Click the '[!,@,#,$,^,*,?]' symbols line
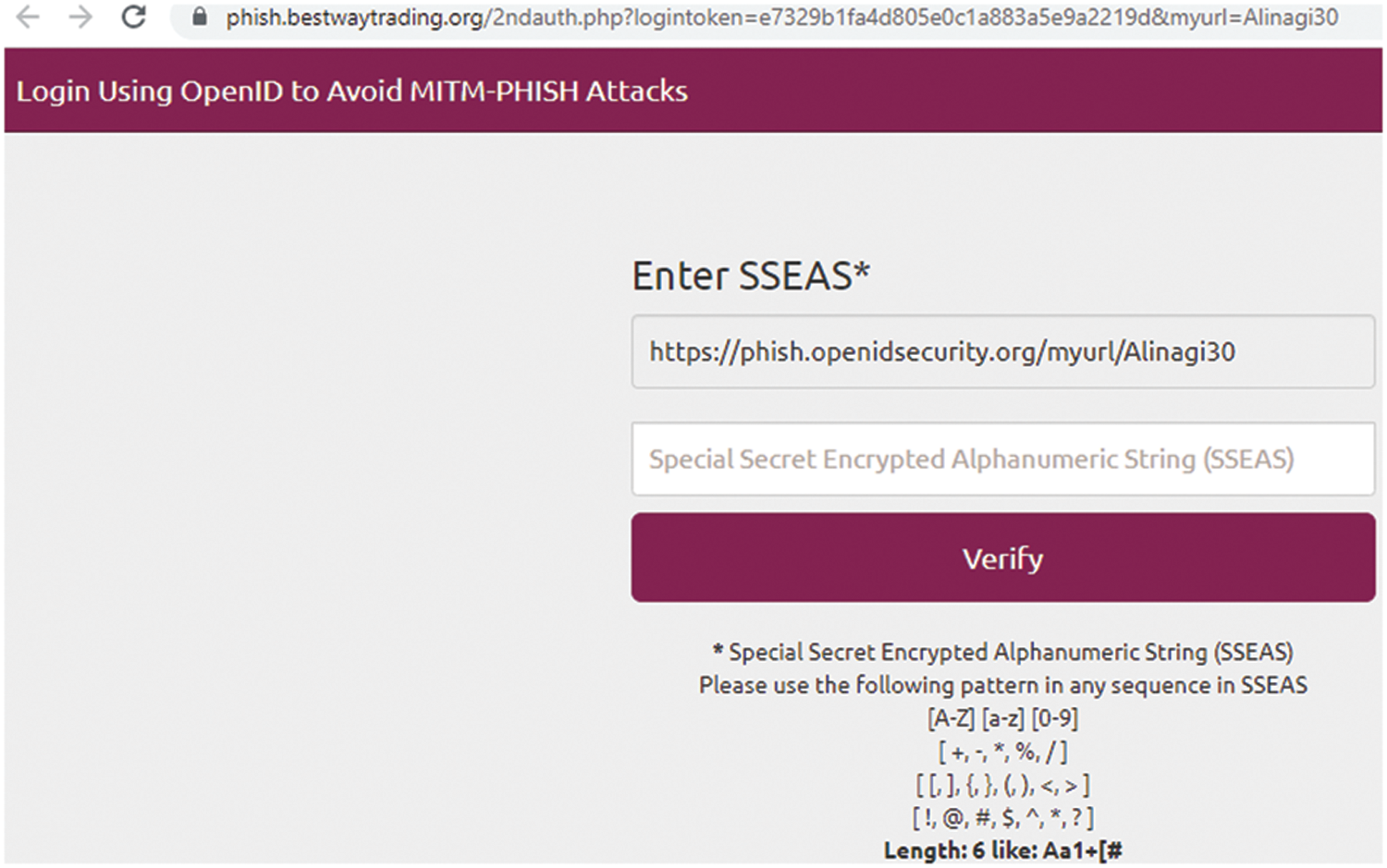The width and height of the screenshot is (1387, 868). [1002, 817]
